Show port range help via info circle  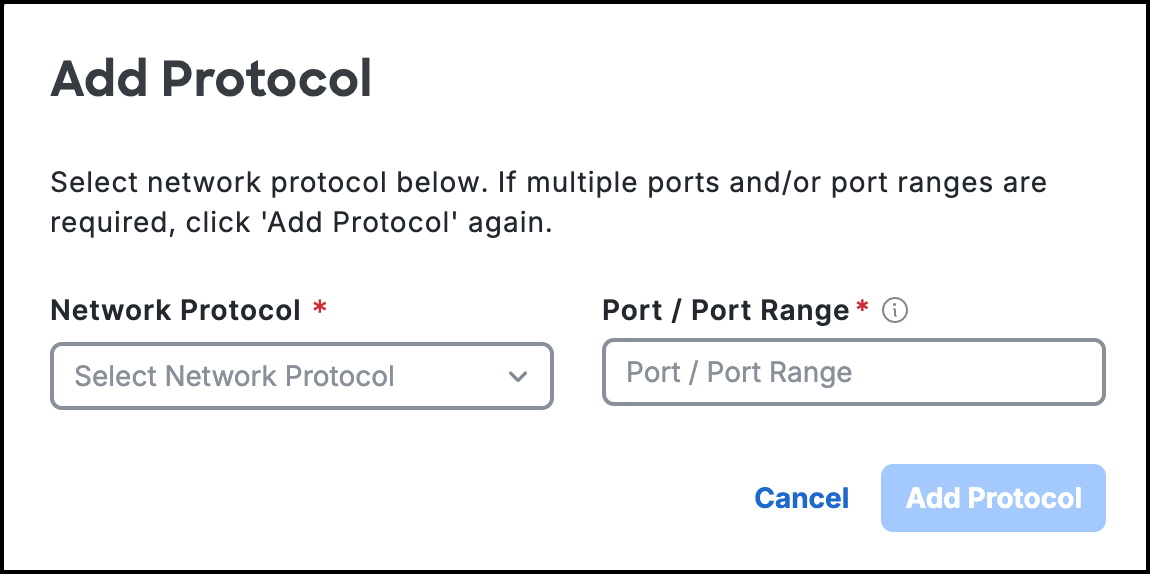(894, 311)
